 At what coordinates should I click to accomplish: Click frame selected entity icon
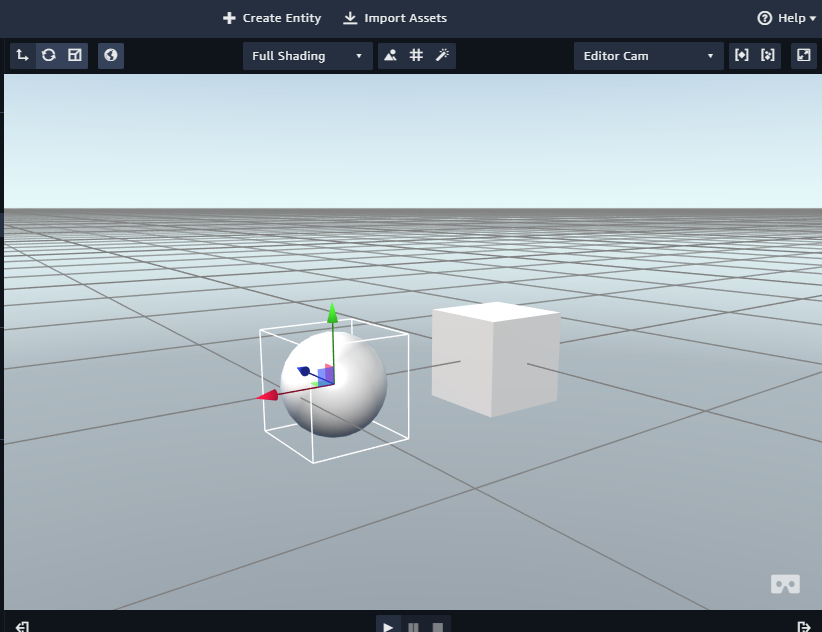(742, 55)
